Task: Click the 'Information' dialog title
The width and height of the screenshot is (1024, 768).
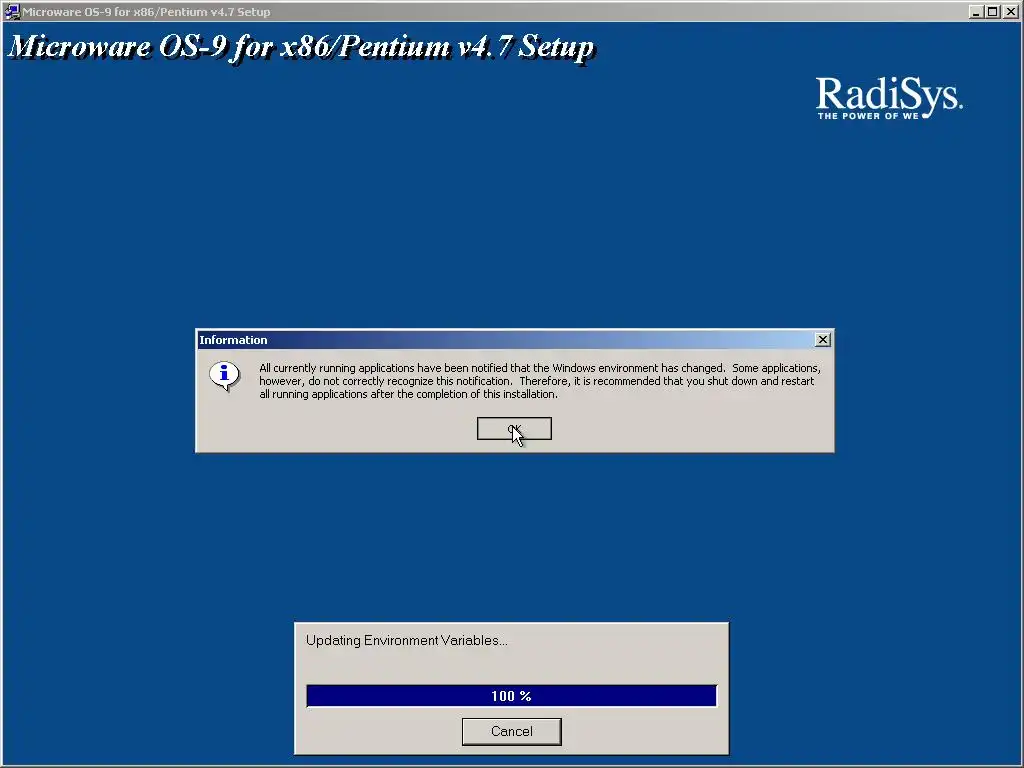Action: coord(233,340)
